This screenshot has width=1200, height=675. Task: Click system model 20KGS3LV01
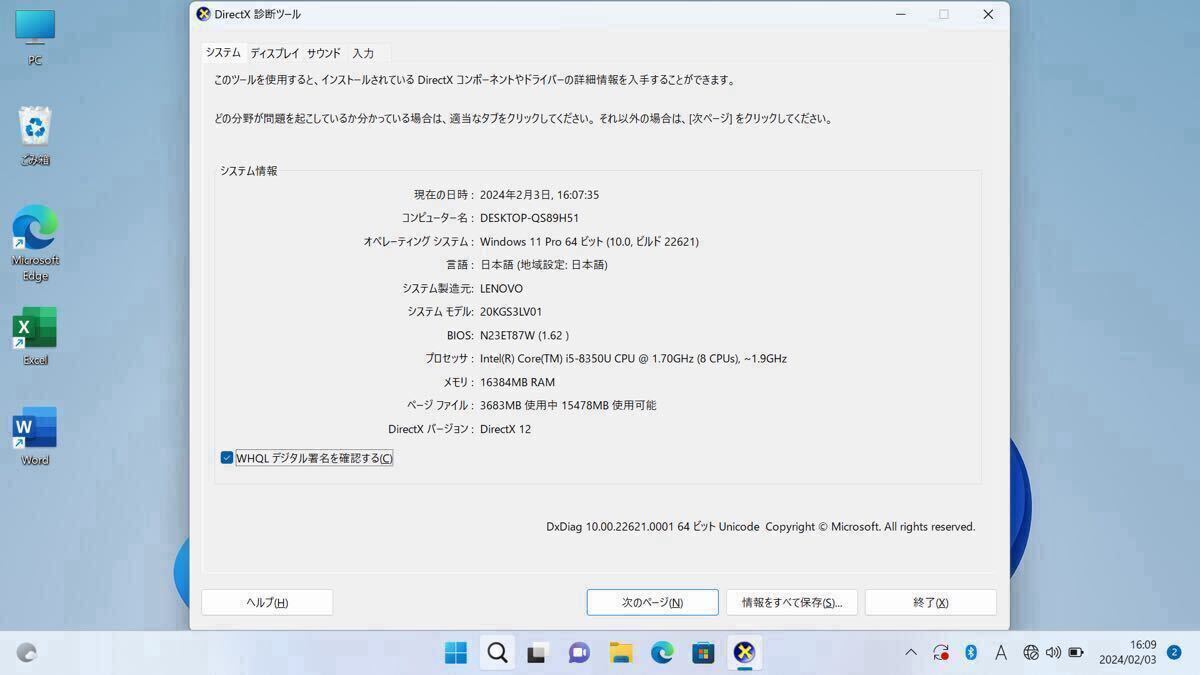pyautogui.click(x=511, y=312)
